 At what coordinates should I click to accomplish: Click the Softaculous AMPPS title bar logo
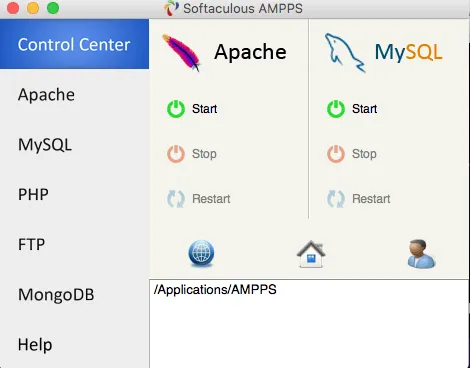[171, 8]
